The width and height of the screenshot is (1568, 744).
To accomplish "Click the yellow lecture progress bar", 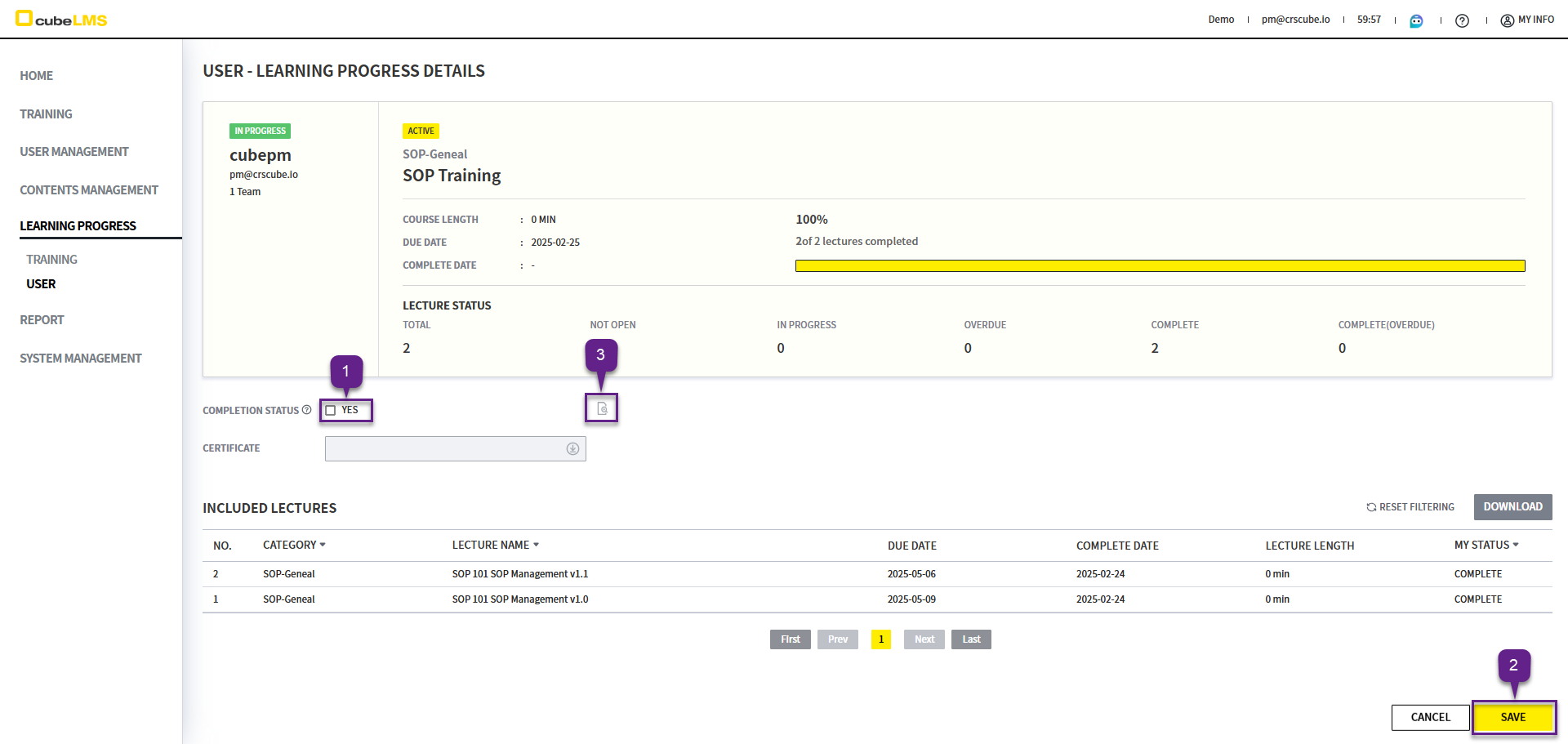I will point(1160,265).
